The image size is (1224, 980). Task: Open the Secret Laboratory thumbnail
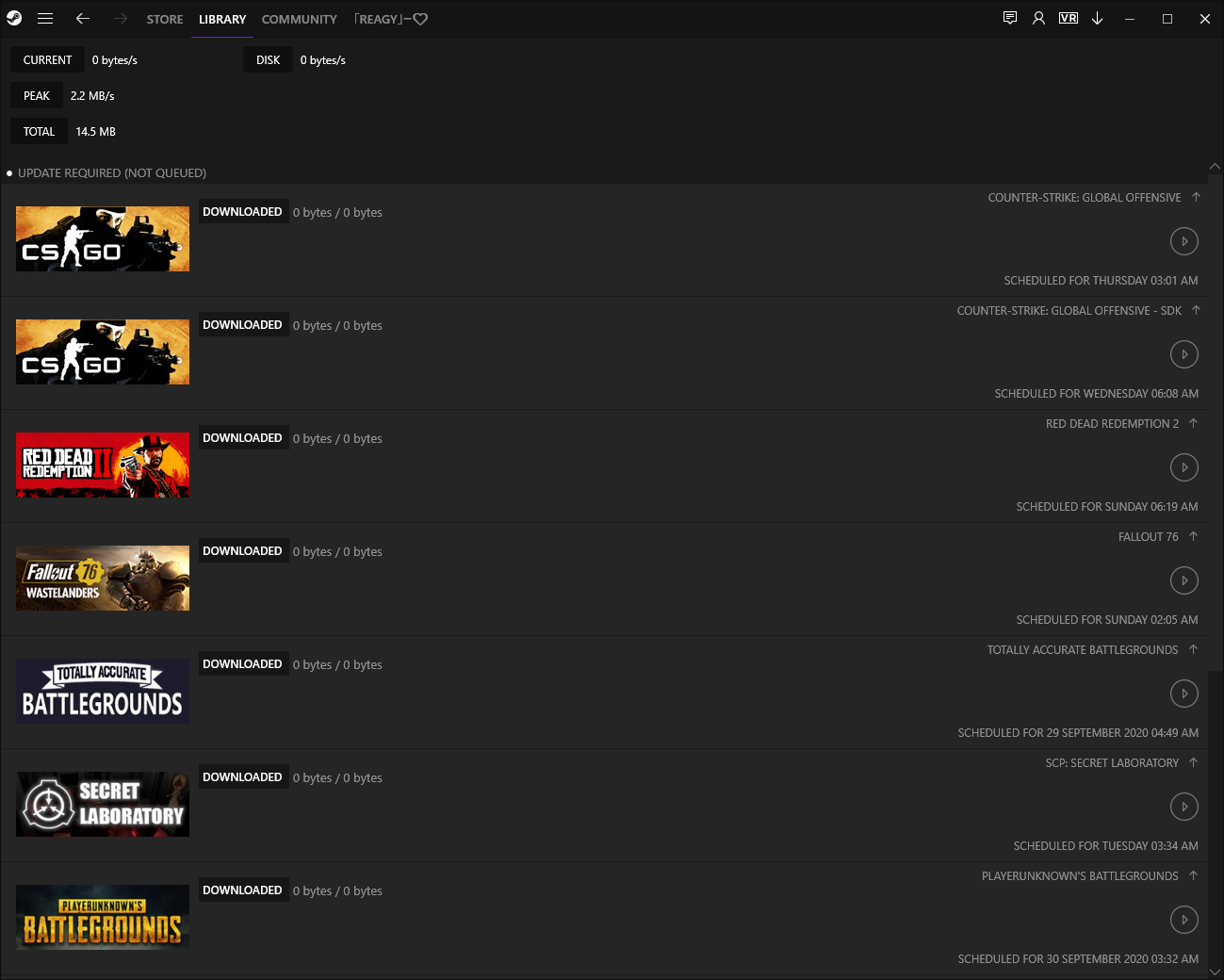tap(103, 805)
